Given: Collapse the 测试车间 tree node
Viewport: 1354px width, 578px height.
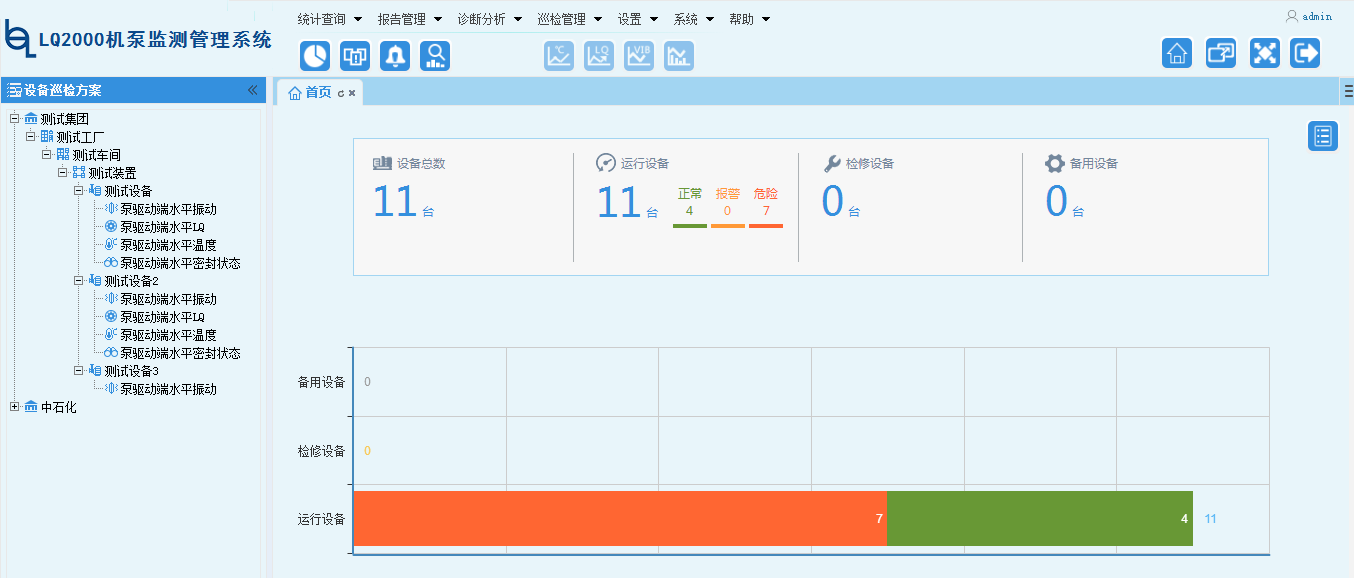Looking at the screenshot, I should pos(46,155).
